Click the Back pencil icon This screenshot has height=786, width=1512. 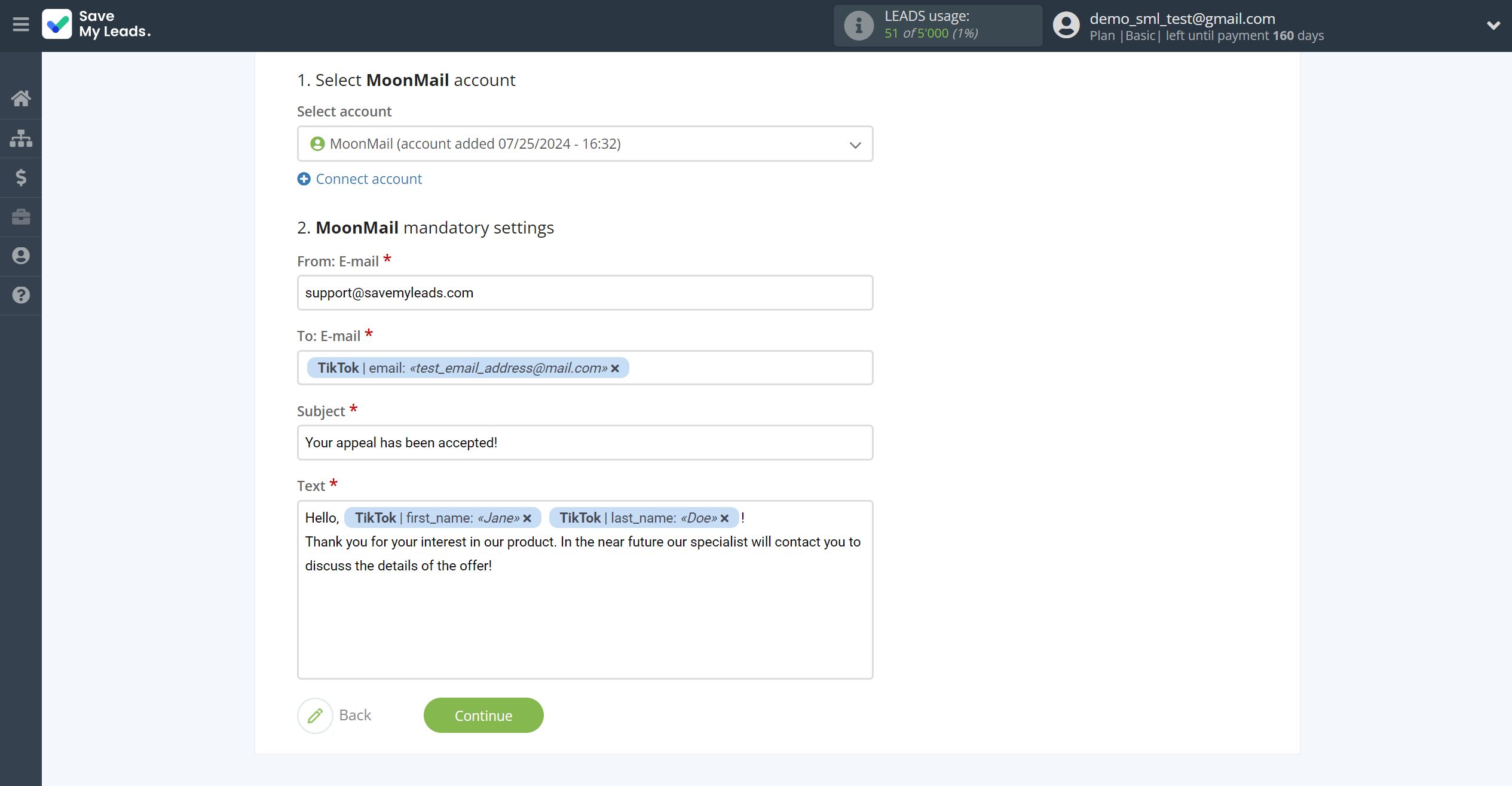pyautogui.click(x=315, y=716)
